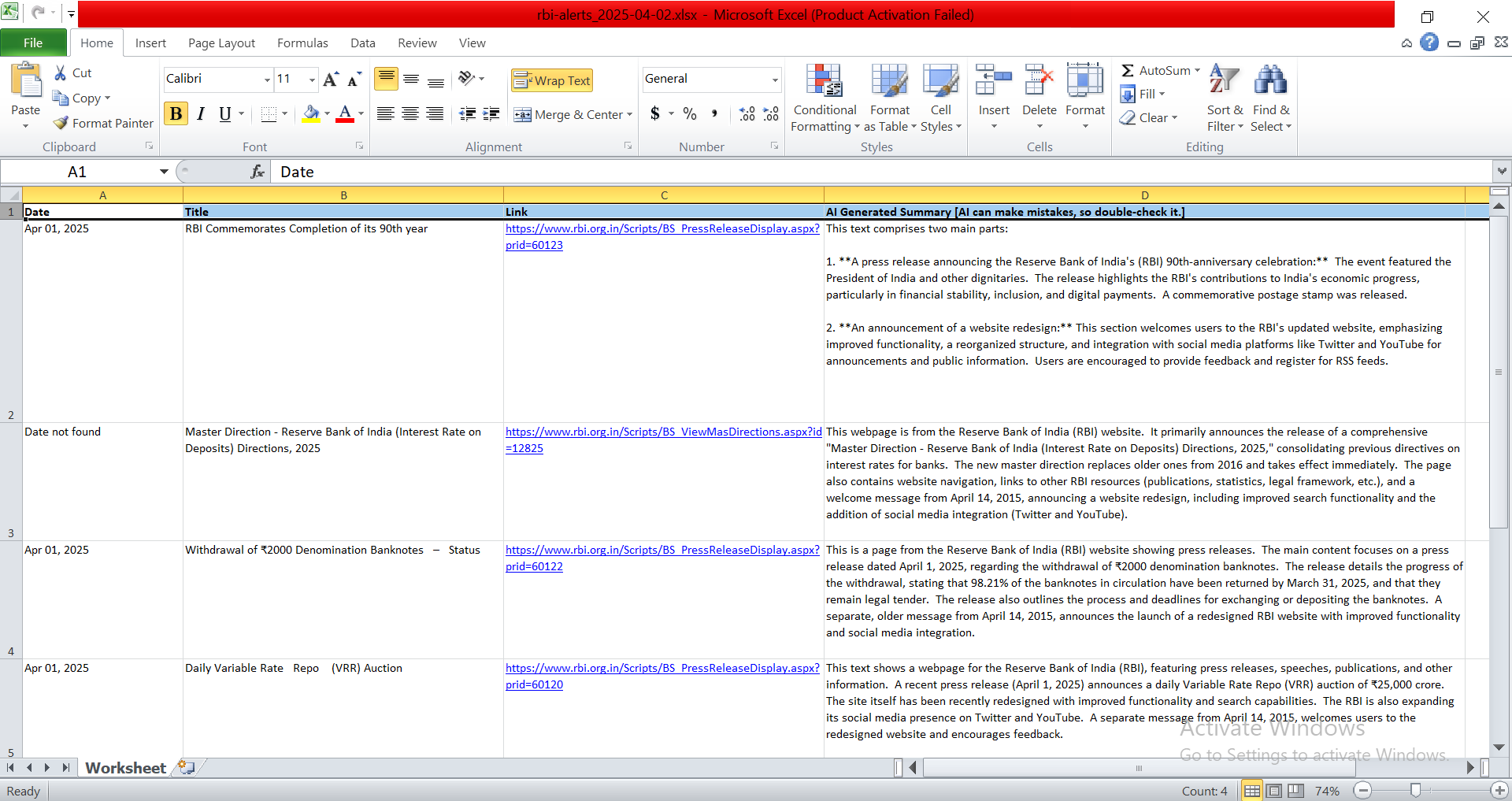
Task: Open the Name Box dropdown
Action: tap(164, 172)
